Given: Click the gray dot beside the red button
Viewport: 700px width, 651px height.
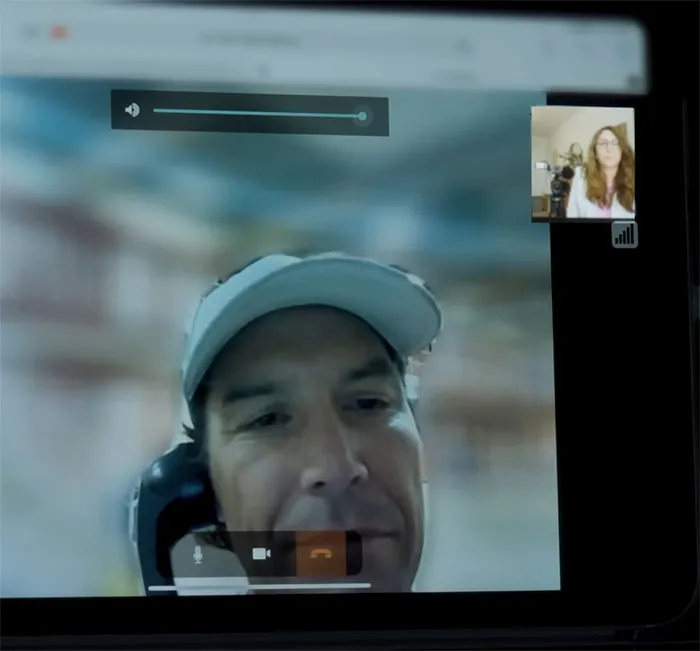Looking at the screenshot, I should tap(32, 32).
